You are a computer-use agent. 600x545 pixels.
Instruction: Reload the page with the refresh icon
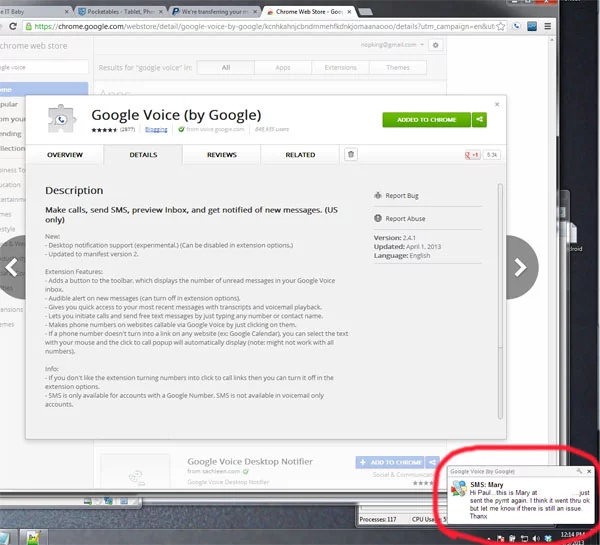(13, 26)
